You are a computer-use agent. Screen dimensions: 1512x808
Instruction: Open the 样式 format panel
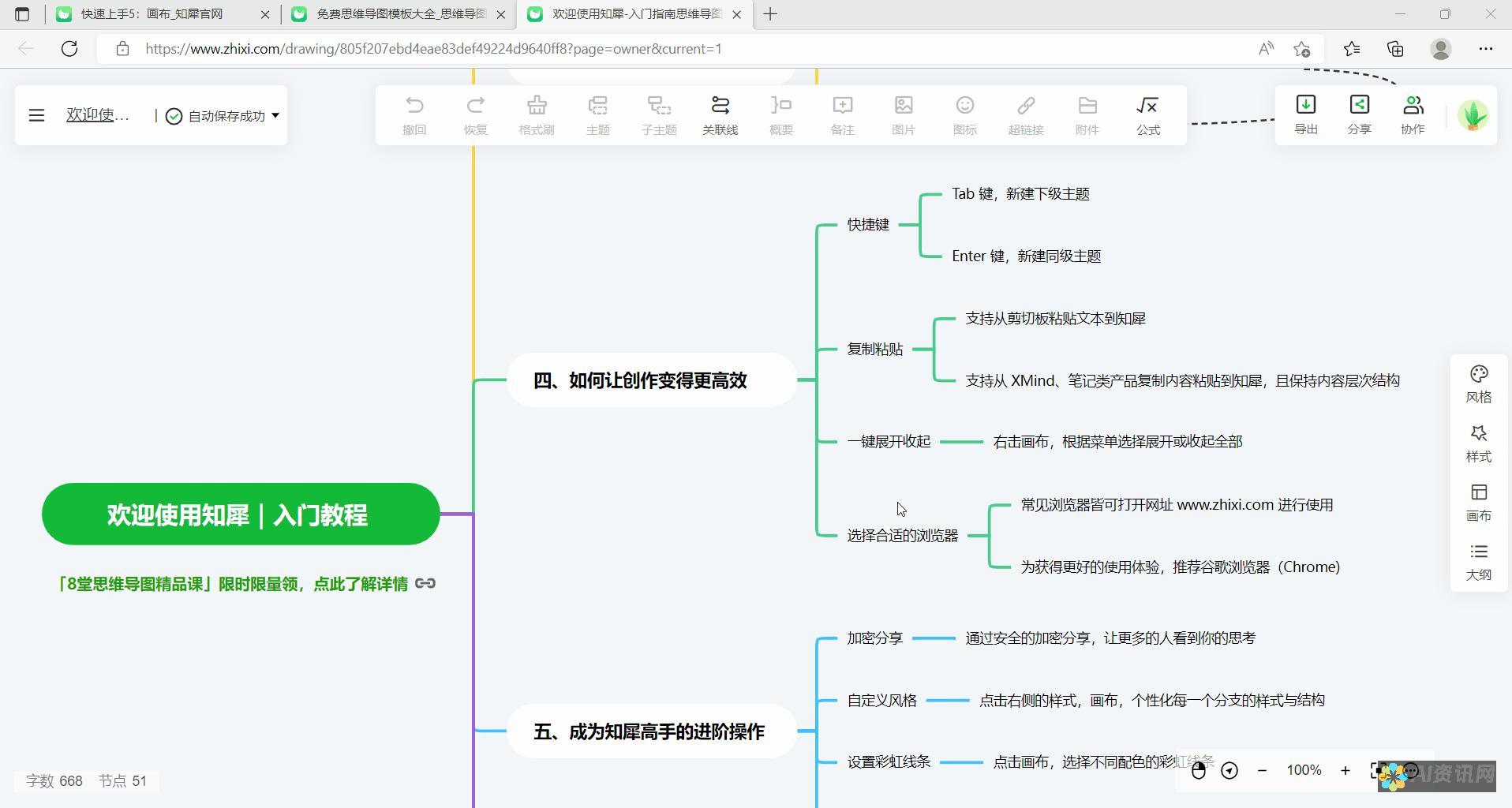click(x=1479, y=444)
